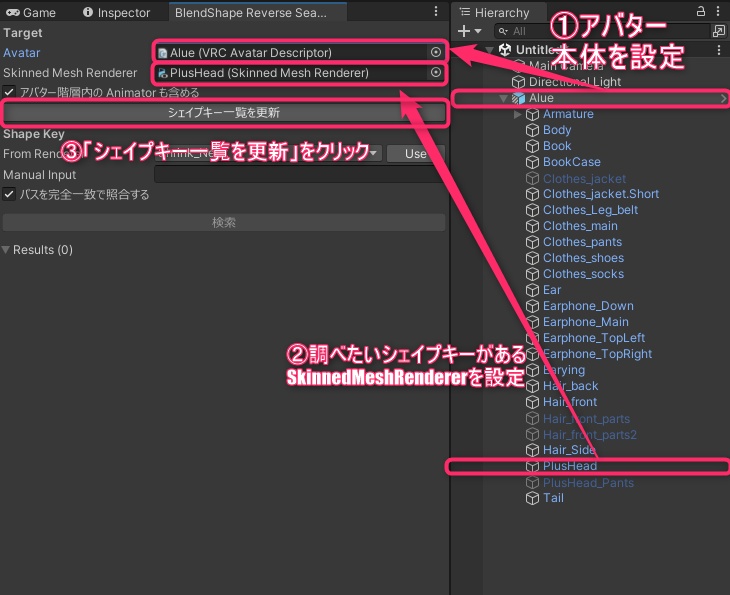Select the Armature object icon
730x595 pixels.
532,114
